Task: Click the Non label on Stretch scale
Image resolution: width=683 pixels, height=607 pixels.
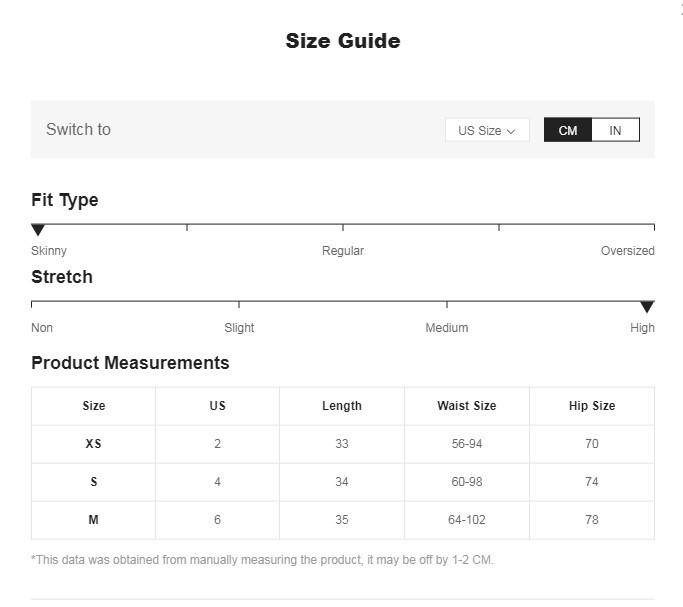Action: click(x=42, y=328)
